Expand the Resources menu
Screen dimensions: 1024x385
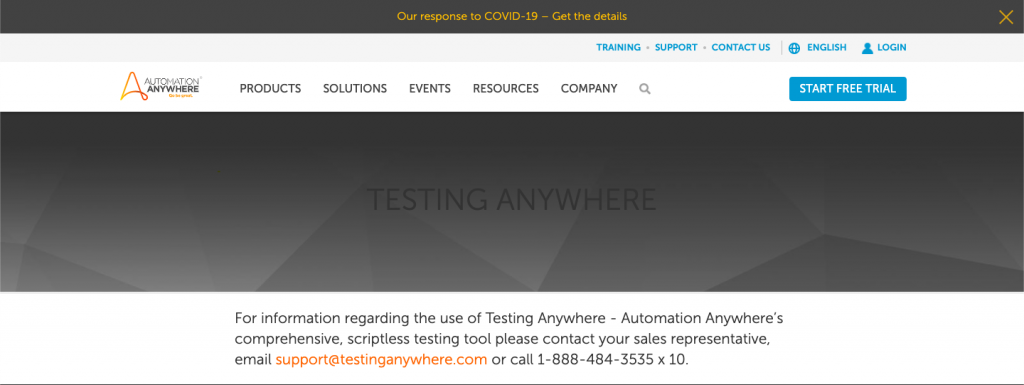click(x=505, y=89)
